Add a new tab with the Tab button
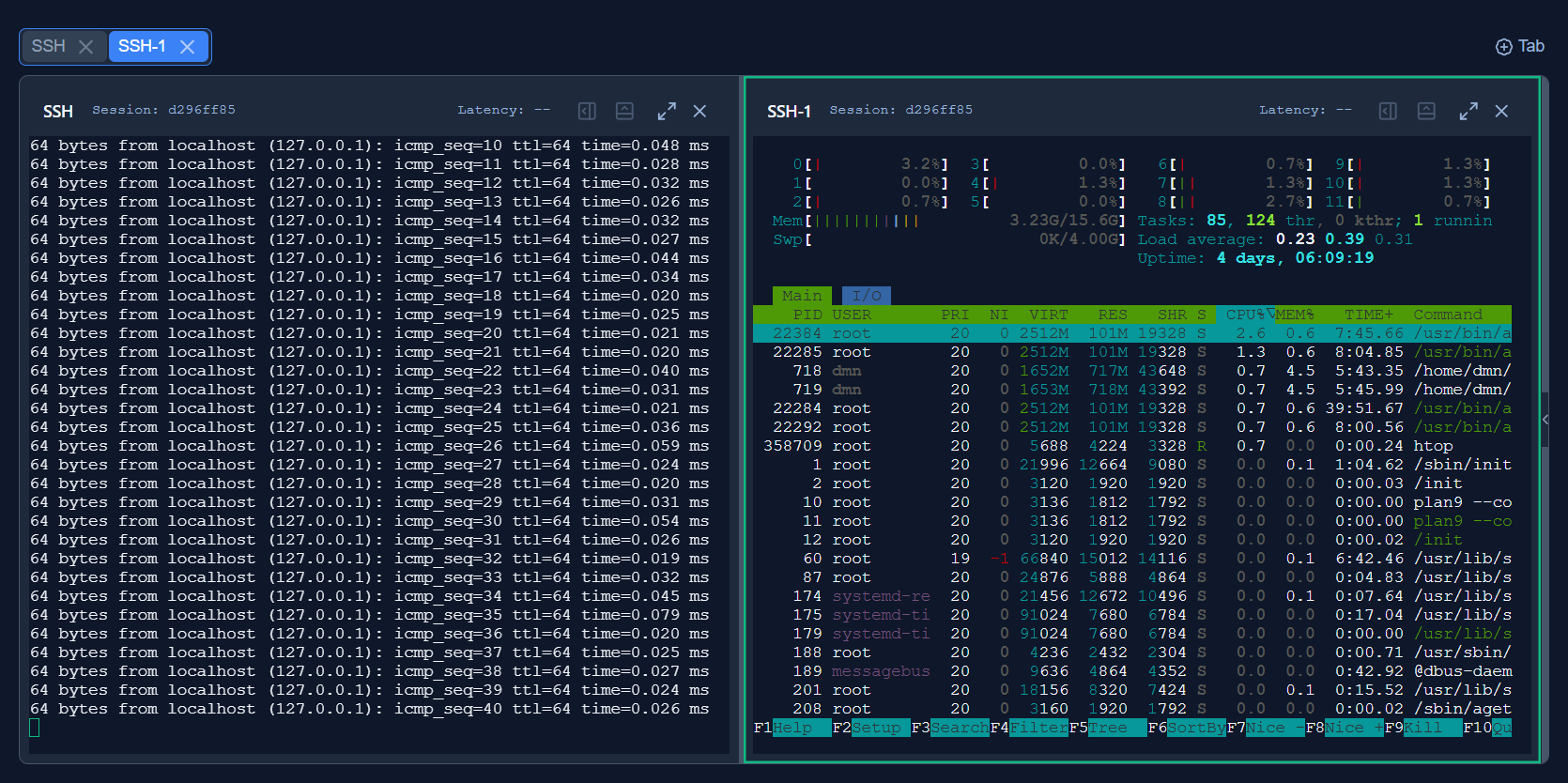The width and height of the screenshot is (1568, 783). click(1520, 46)
